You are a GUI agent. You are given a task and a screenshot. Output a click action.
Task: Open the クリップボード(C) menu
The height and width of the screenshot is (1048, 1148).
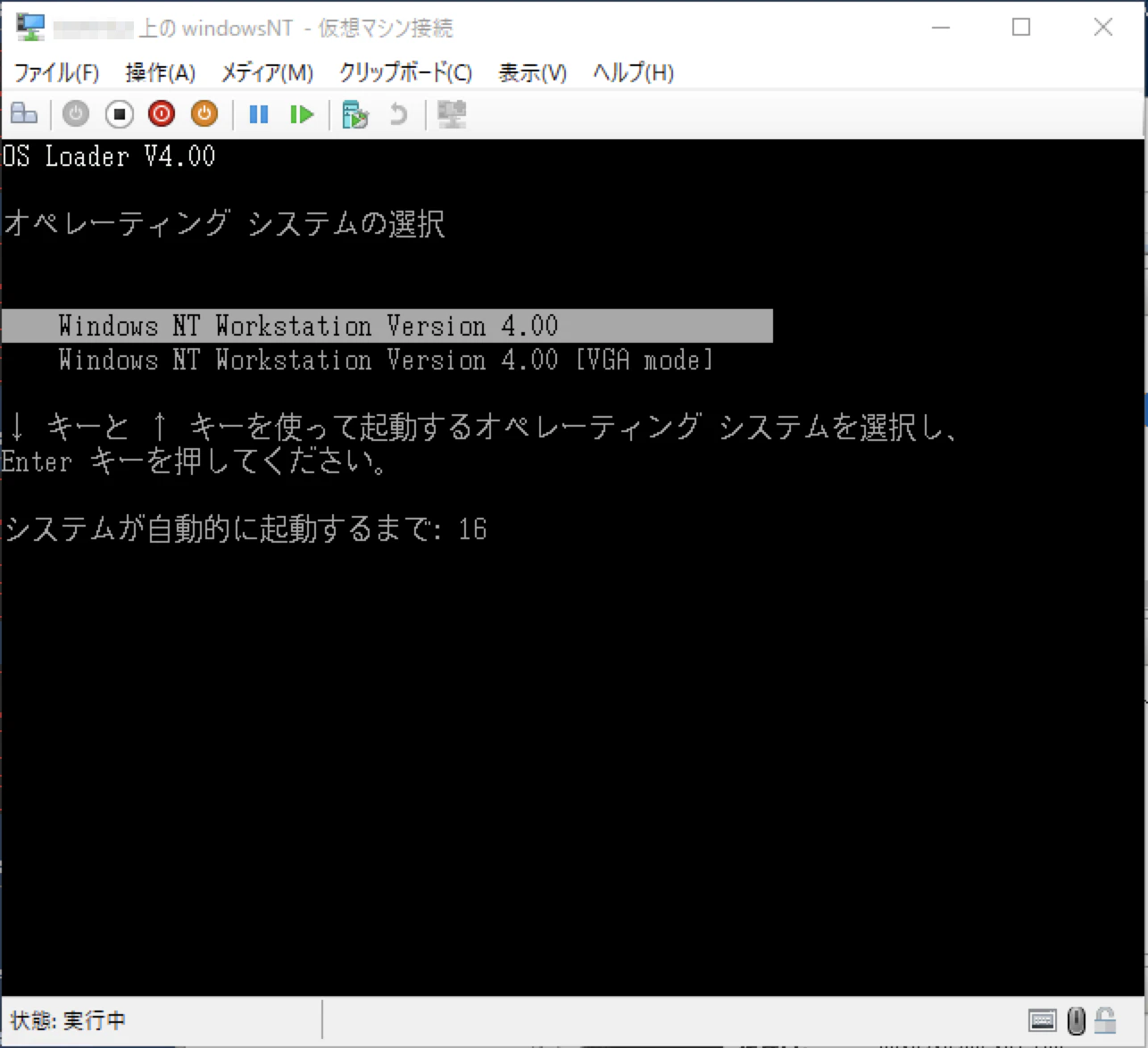tap(406, 72)
